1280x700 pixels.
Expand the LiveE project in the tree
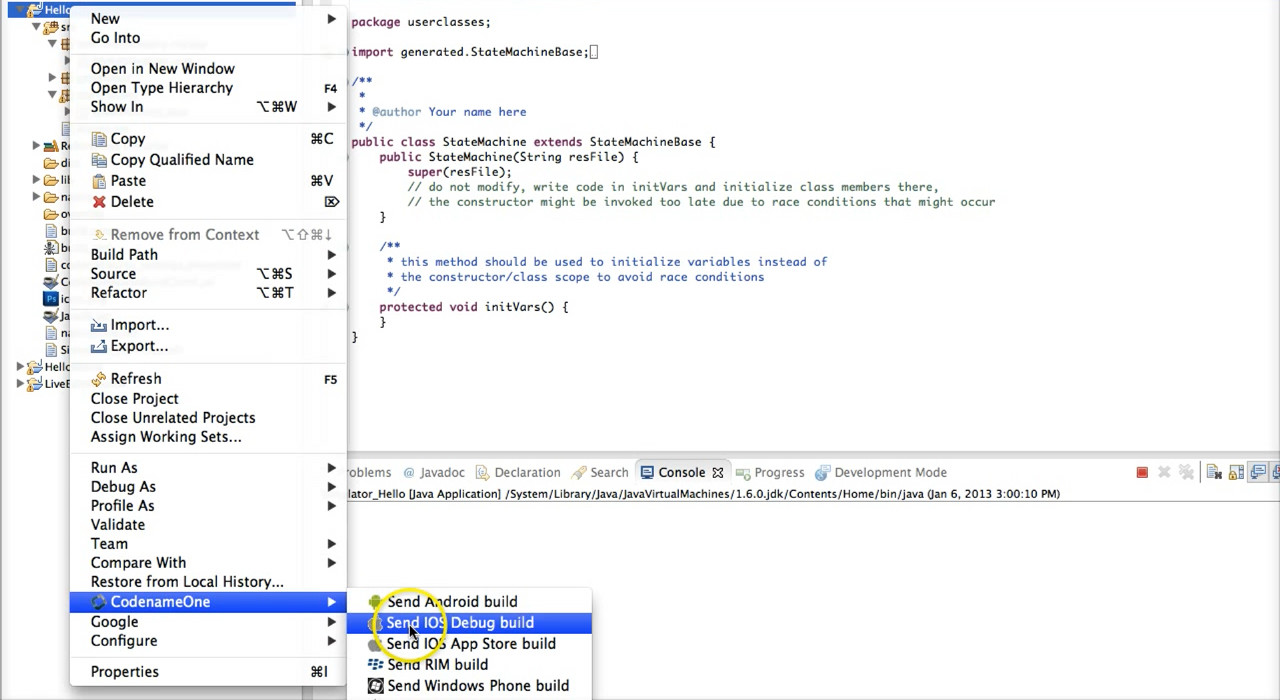pos(20,384)
